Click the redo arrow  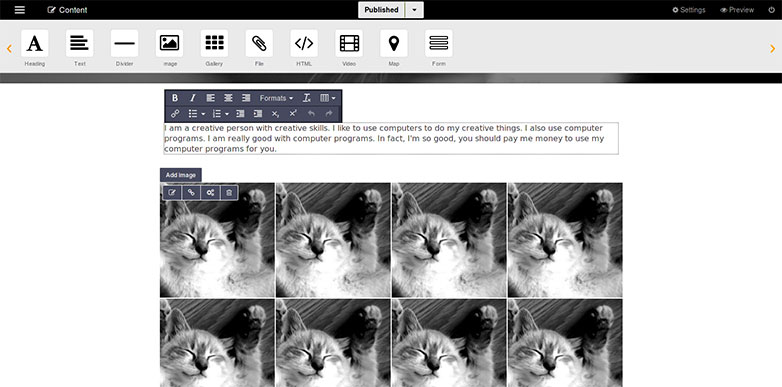[329, 114]
